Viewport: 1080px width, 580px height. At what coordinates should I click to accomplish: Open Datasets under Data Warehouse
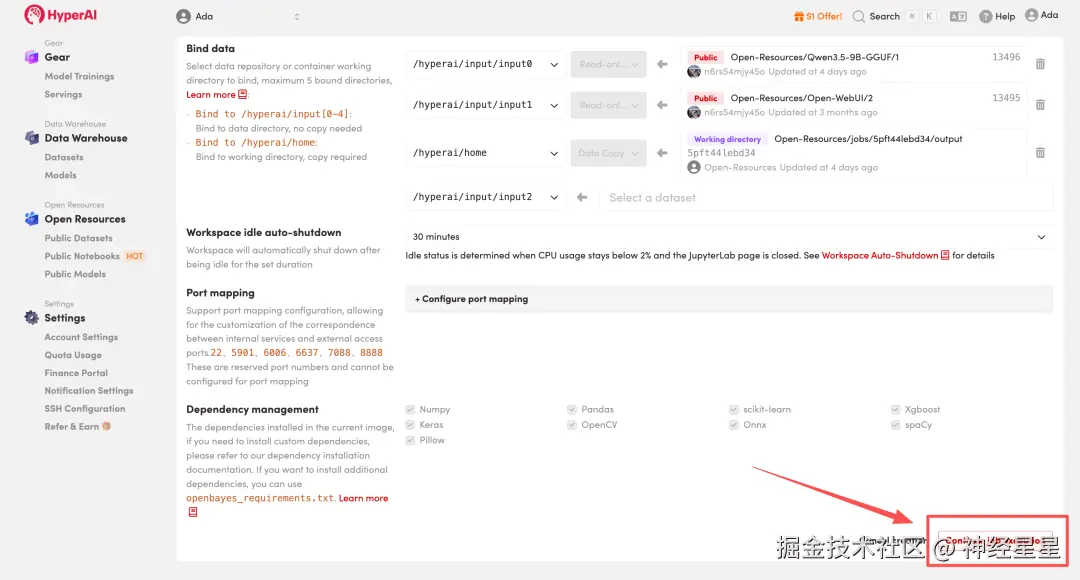point(64,157)
